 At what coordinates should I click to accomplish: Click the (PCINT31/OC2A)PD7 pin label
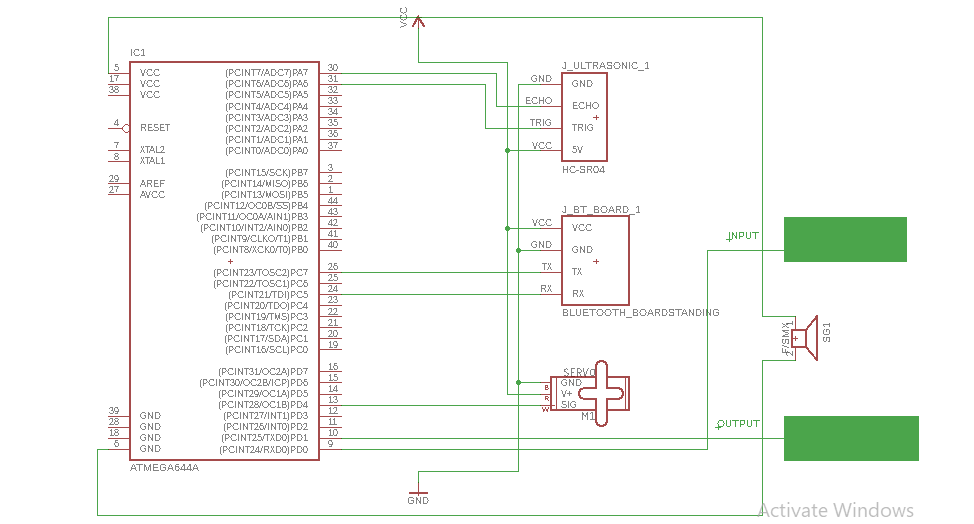click(x=263, y=372)
